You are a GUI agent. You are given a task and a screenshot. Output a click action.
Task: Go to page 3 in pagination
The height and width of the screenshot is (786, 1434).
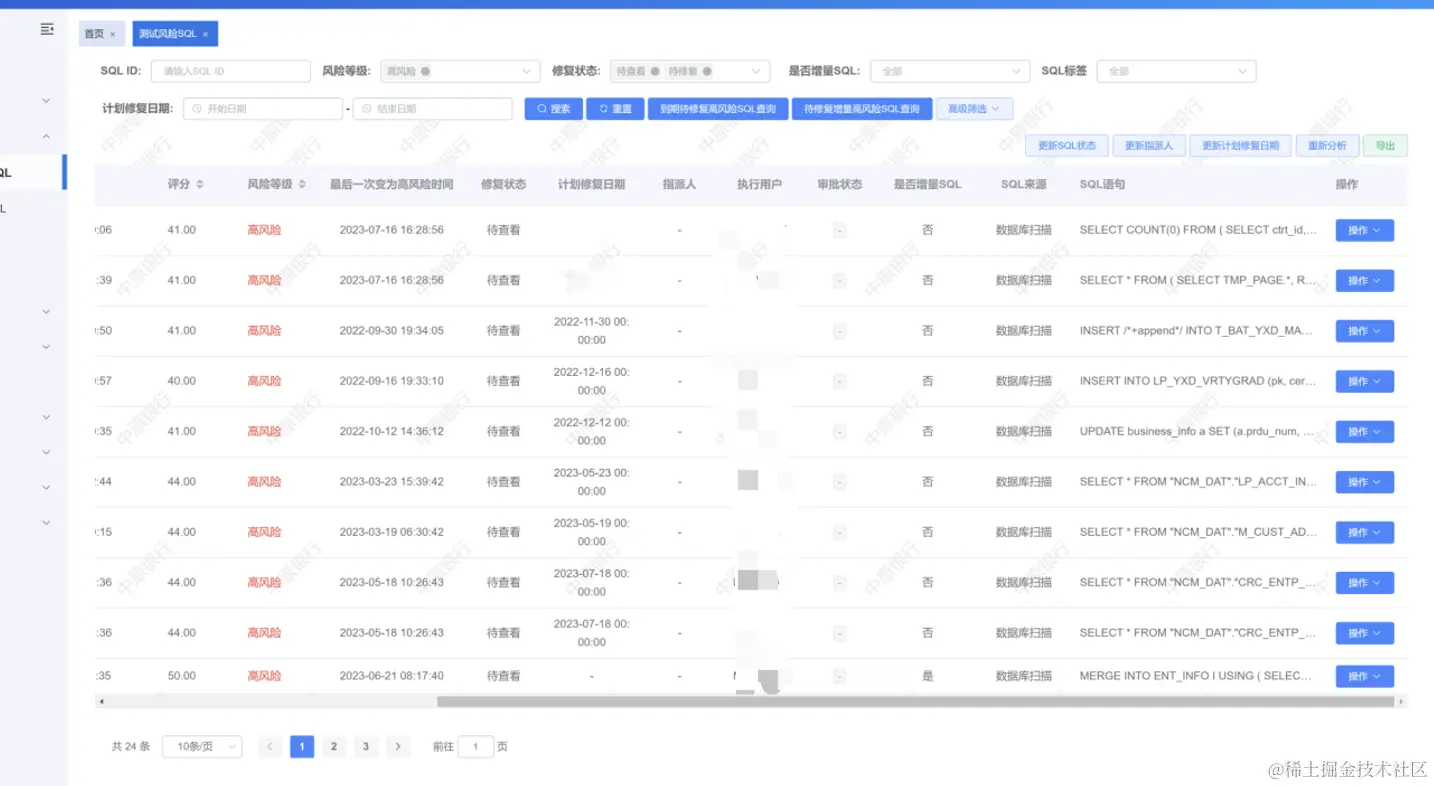366,746
